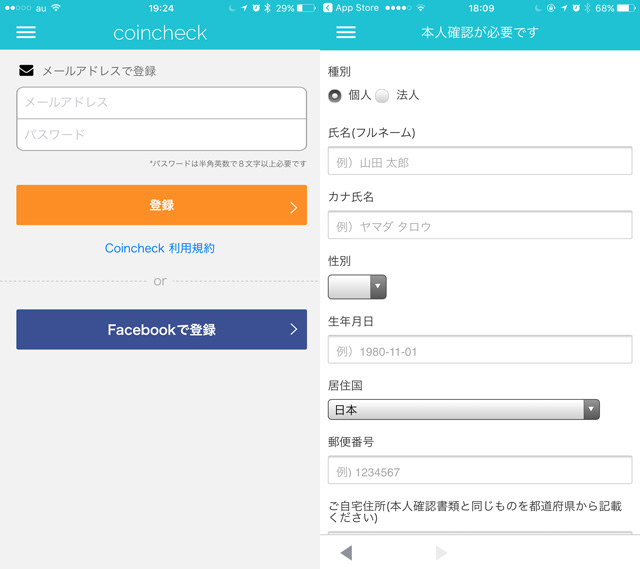Tap the forward triangle navigation arrow
Viewport: 640px width, 569px height.
(441, 553)
